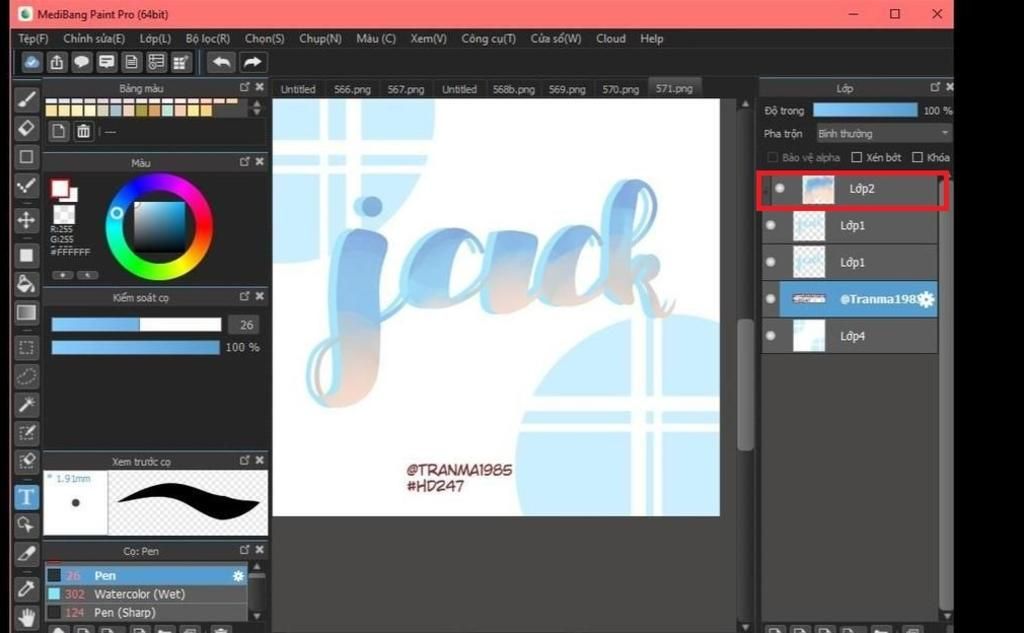The height and width of the screenshot is (633, 1024).
Task: Click the Undo arrow in toolbar
Action: point(221,63)
